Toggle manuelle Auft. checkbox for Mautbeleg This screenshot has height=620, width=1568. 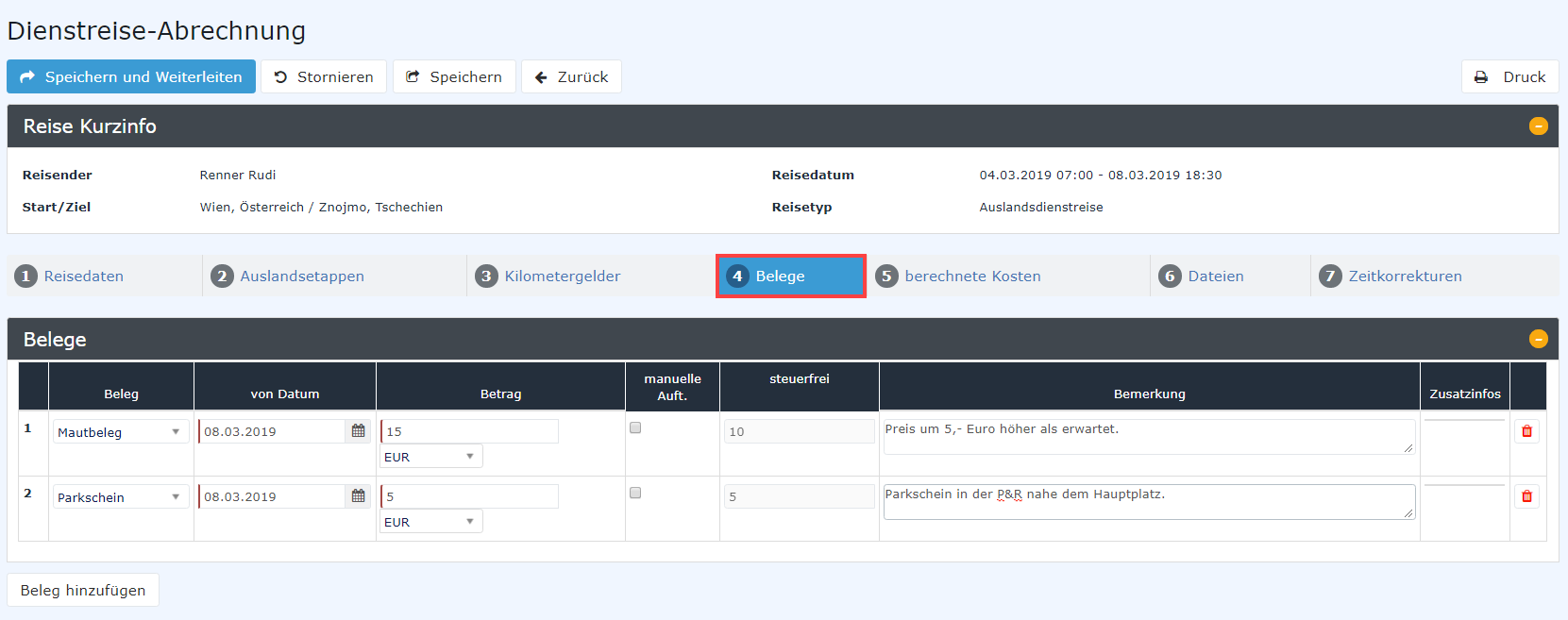[635, 427]
